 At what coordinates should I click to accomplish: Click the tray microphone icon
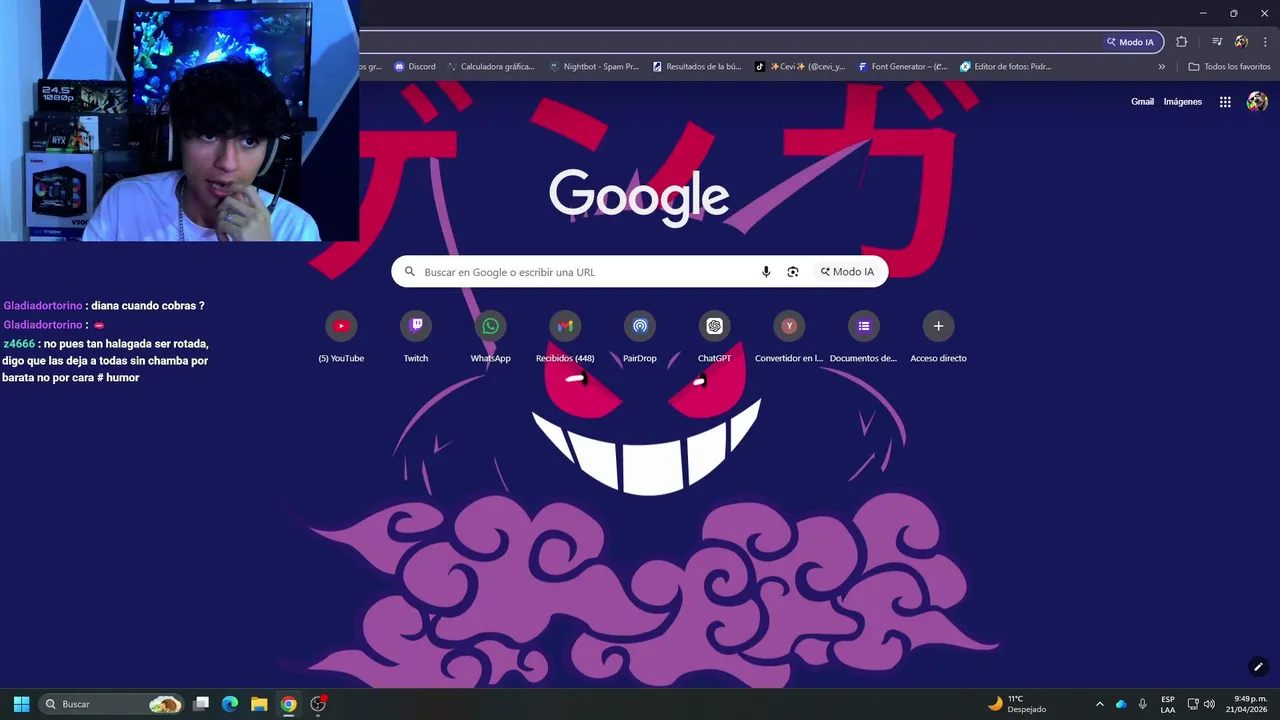coord(1142,704)
